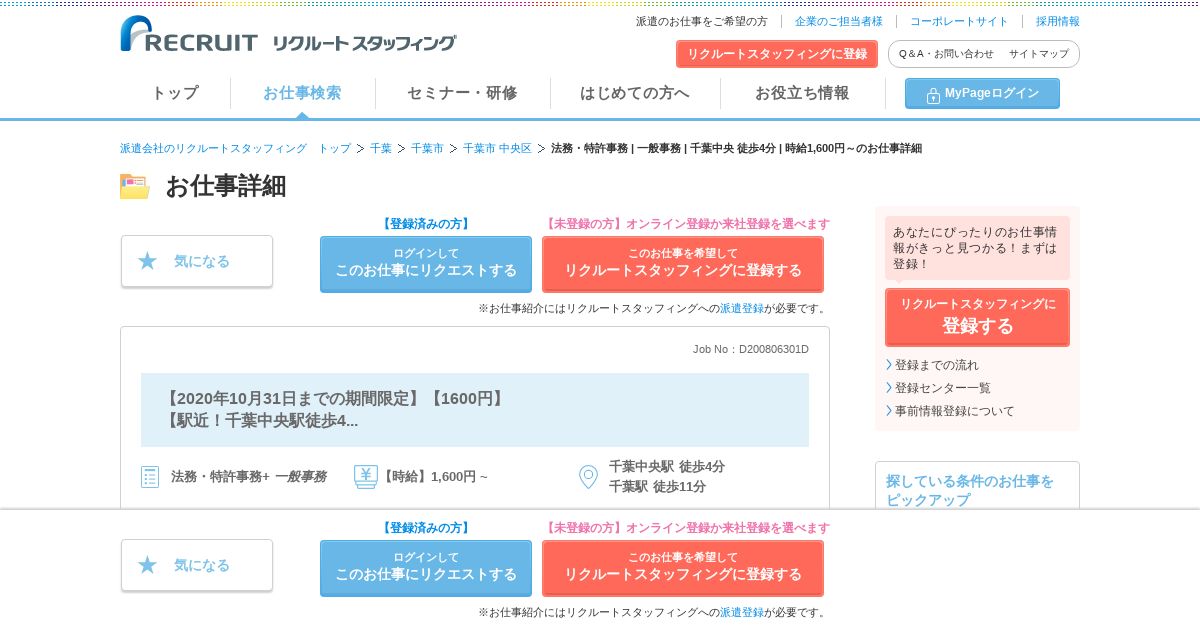Click the MyPageログイン button

(x=982, y=93)
